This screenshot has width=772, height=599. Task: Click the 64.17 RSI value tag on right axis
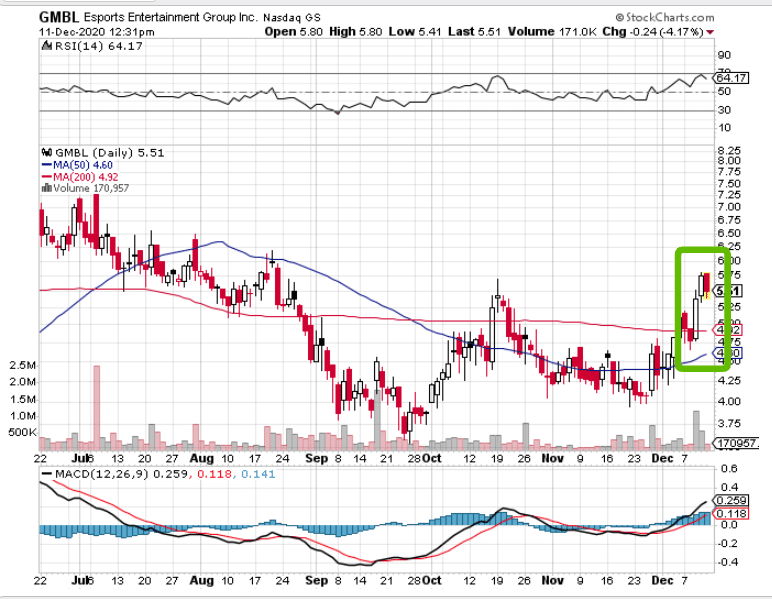(x=732, y=78)
